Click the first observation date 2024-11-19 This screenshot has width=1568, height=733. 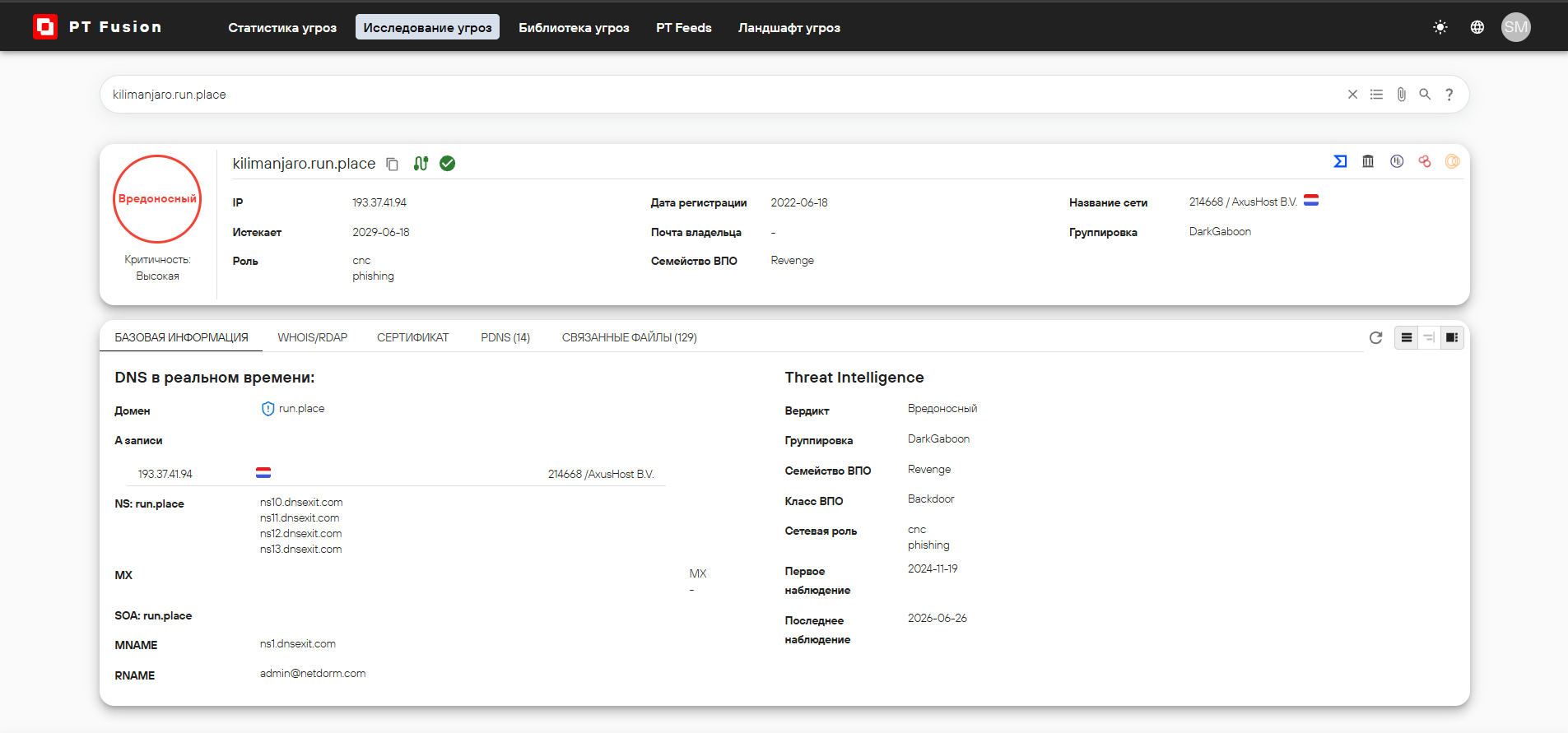(933, 568)
